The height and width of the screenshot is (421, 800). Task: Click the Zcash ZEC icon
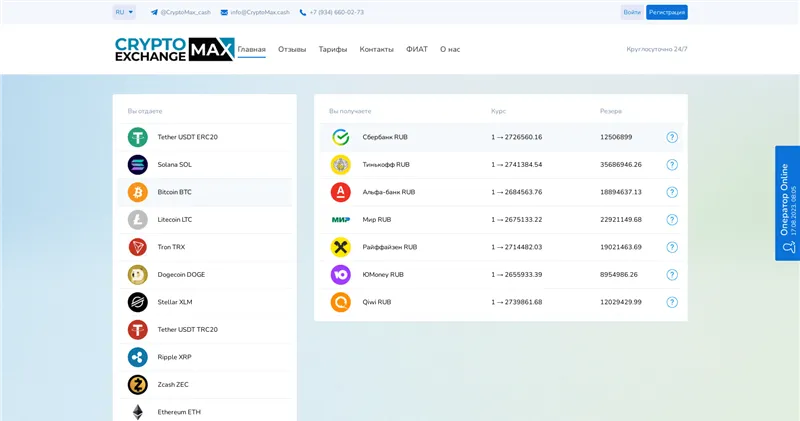[x=137, y=385]
